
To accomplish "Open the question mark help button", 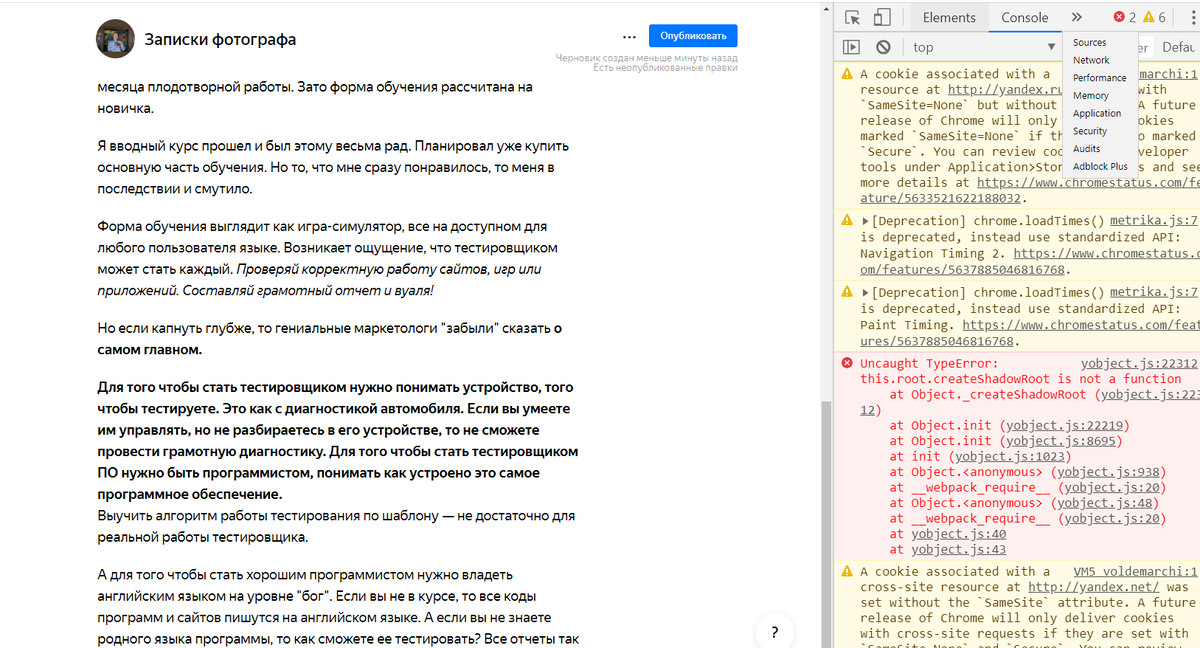I will coord(773,632).
